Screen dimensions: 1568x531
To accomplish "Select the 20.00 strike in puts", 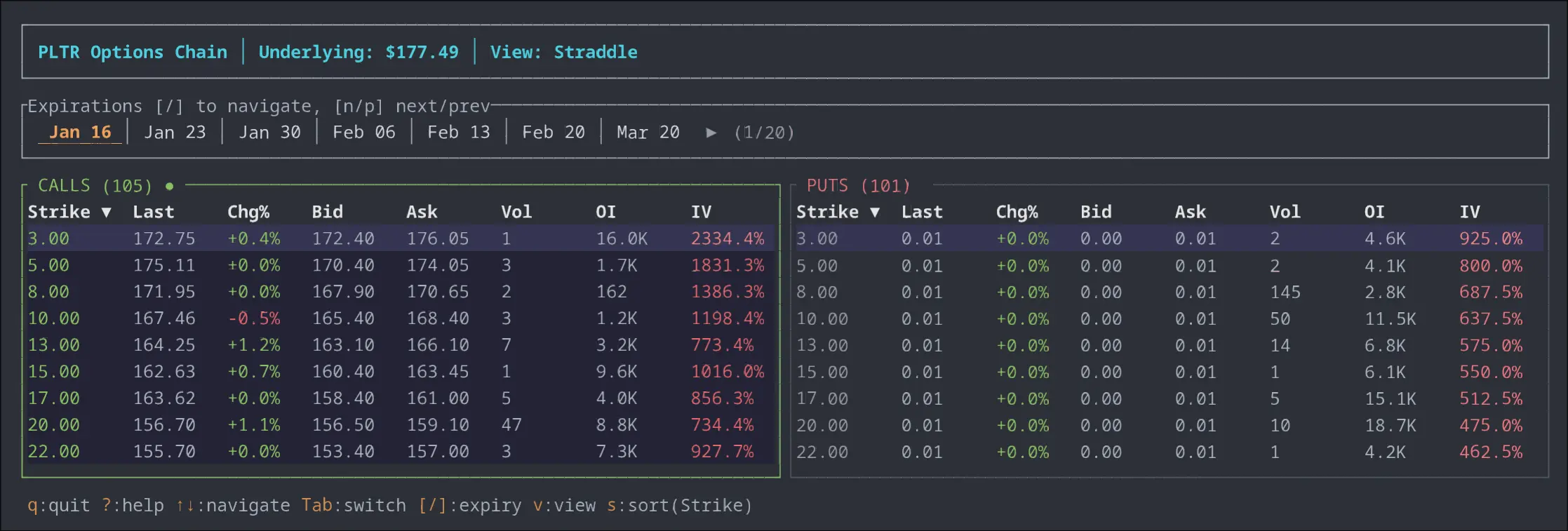I will click(x=822, y=425).
